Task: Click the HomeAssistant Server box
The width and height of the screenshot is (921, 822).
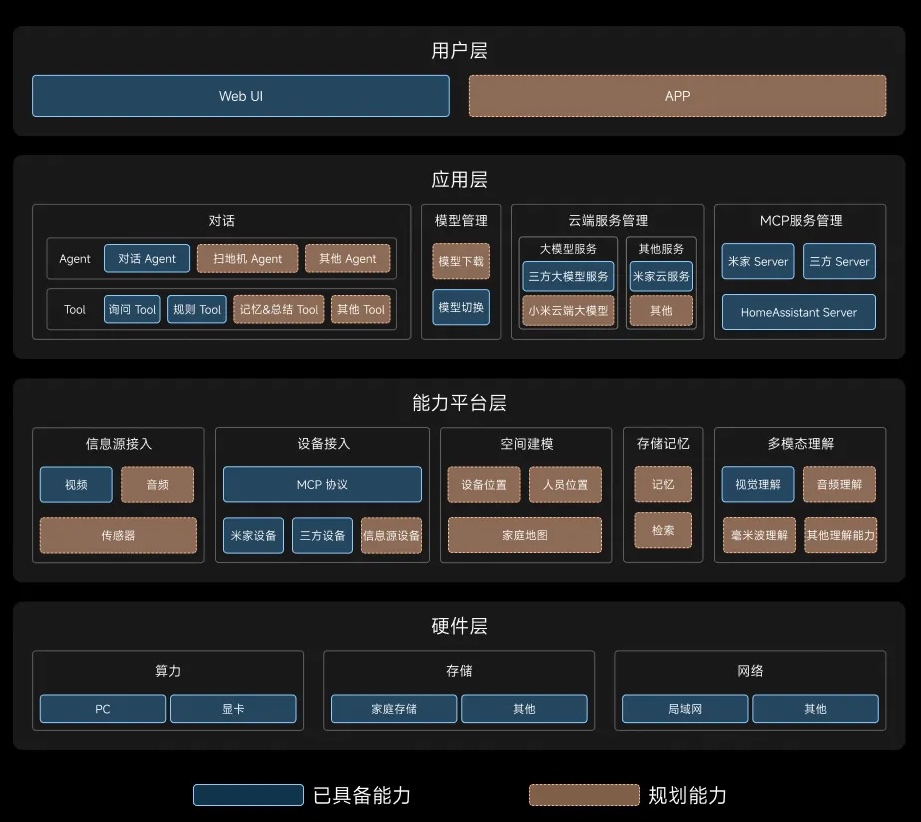Action: pos(798,312)
